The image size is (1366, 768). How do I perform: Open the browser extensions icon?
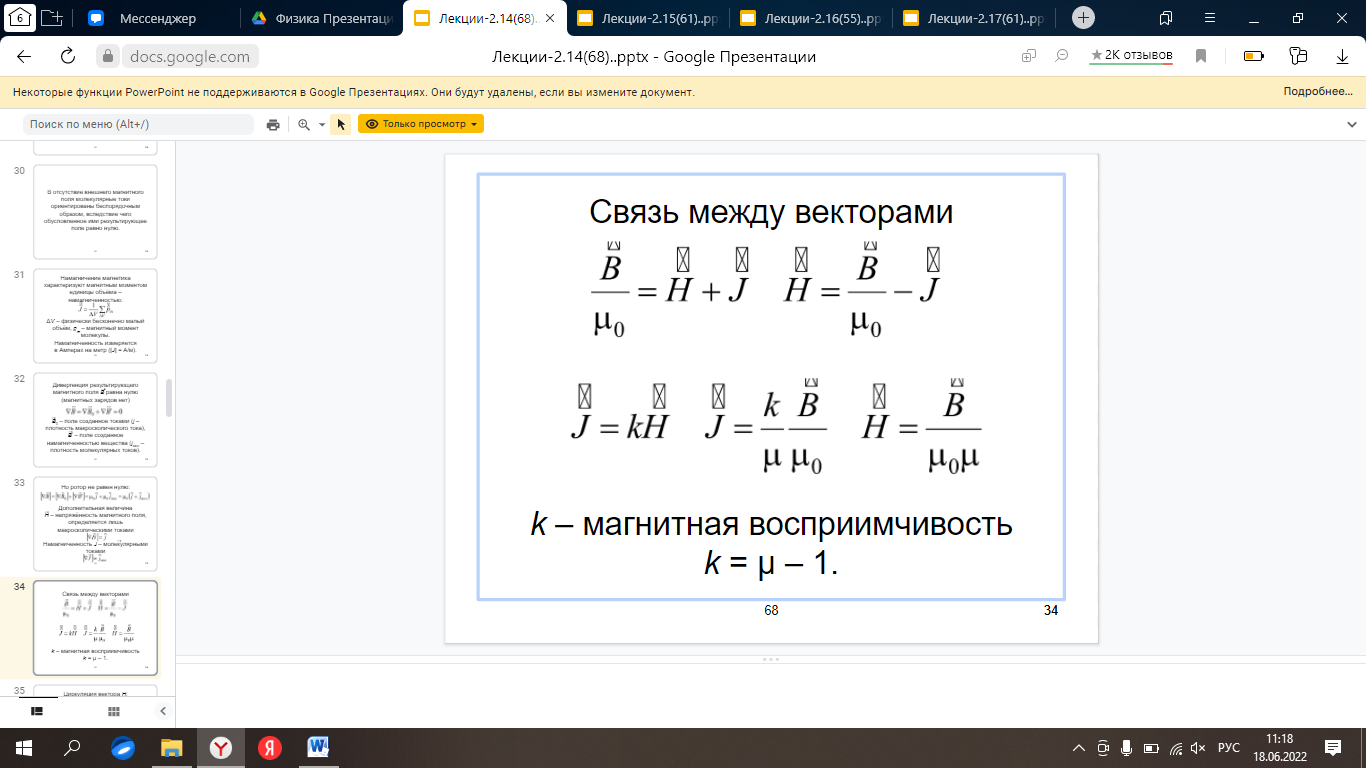pyautogui.click(x=1298, y=56)
